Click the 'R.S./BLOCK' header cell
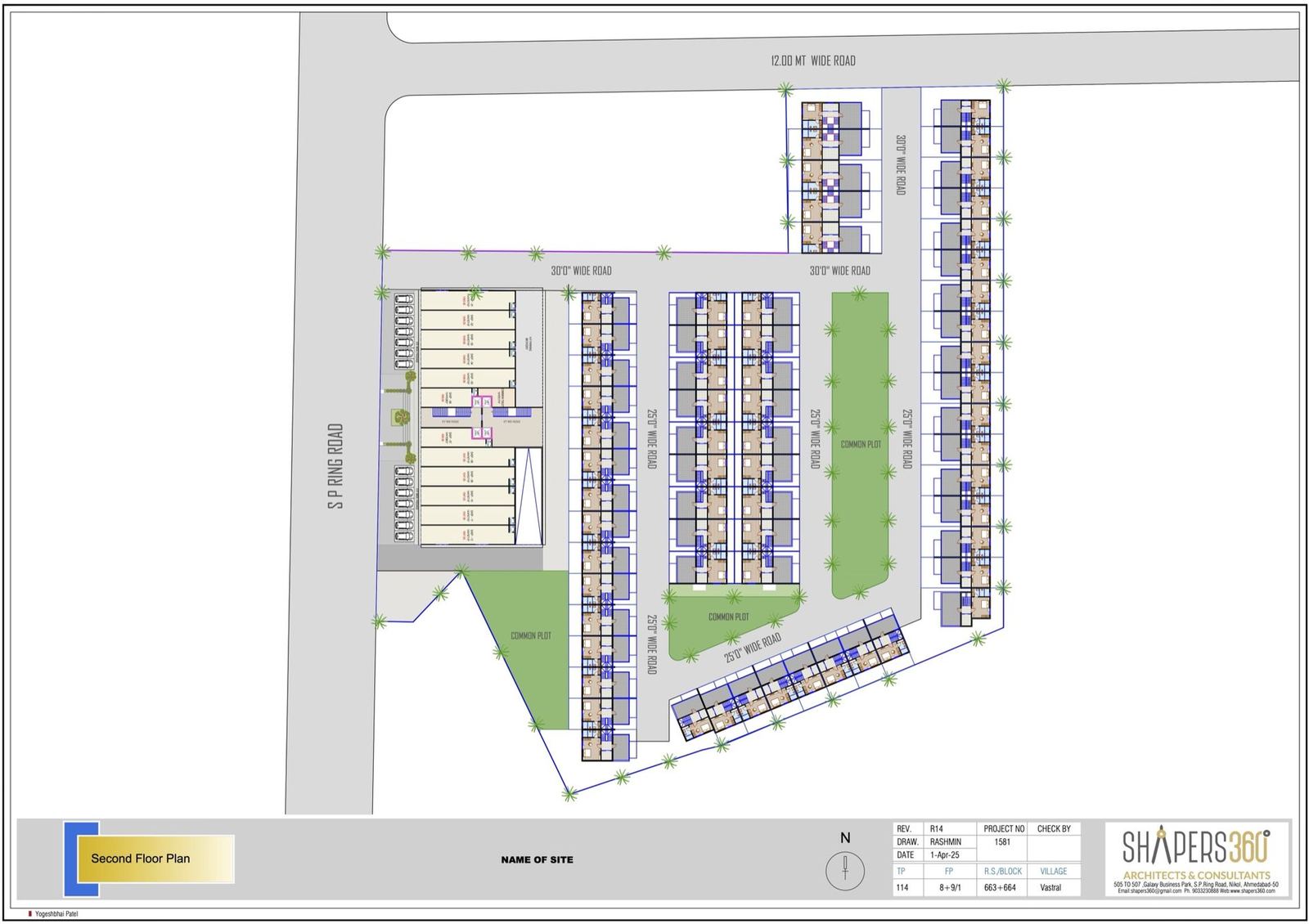 coord(1002,871)
